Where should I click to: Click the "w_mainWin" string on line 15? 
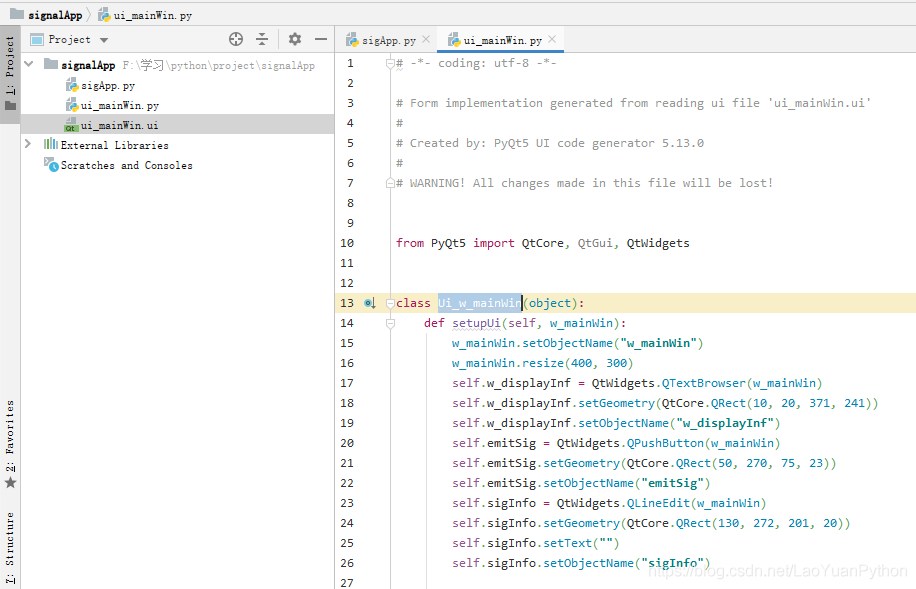658,343
